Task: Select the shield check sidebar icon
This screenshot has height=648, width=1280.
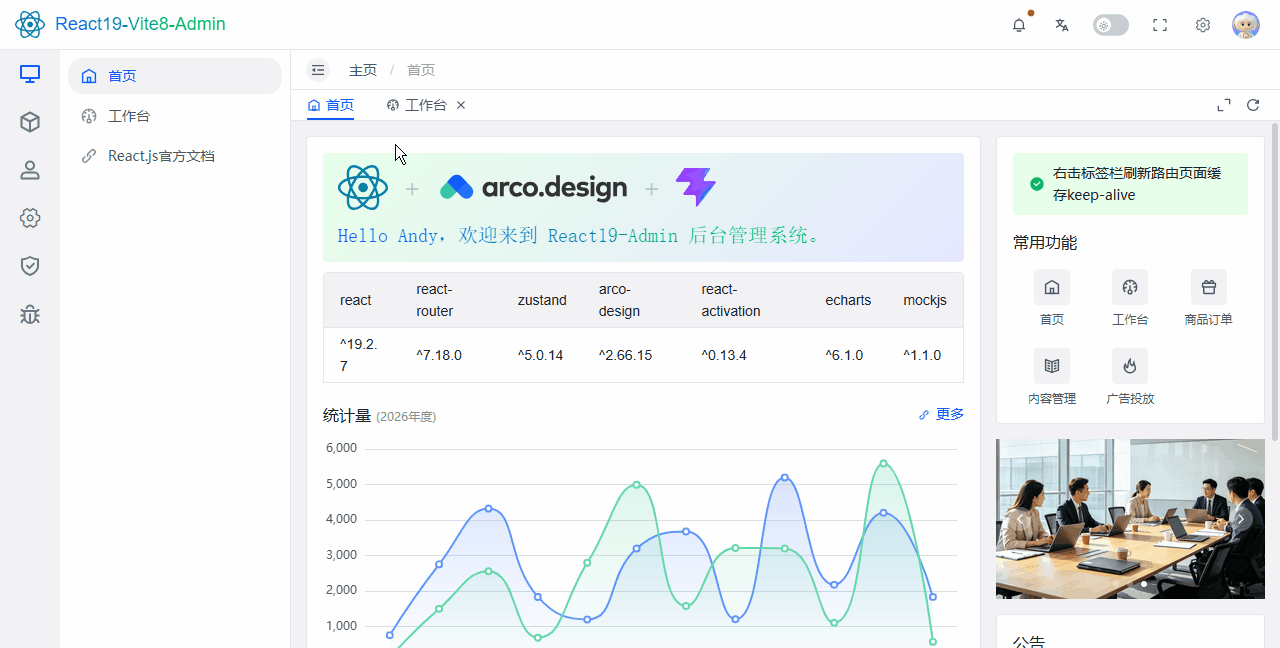Action: (30, 266)
